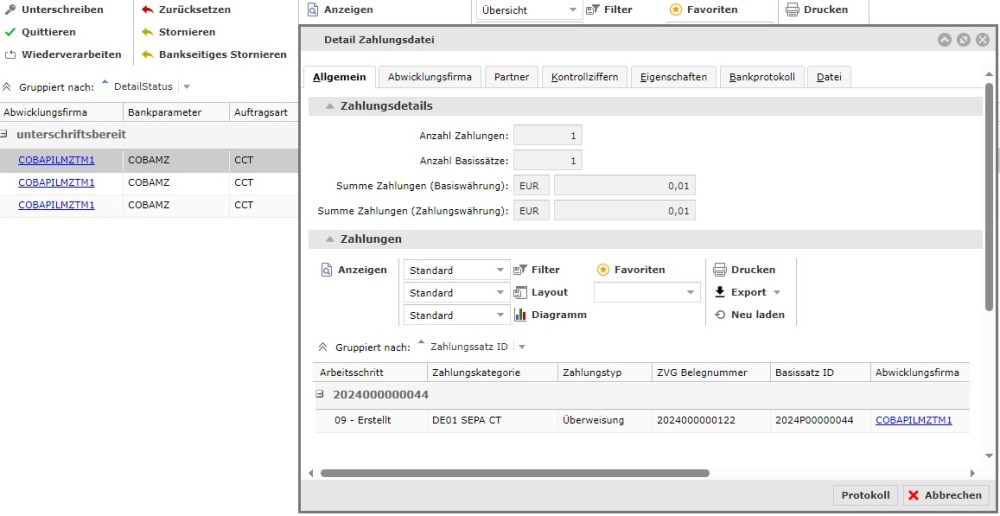Click Summe Zahlungen Zahlungswährung amount field

624,210
